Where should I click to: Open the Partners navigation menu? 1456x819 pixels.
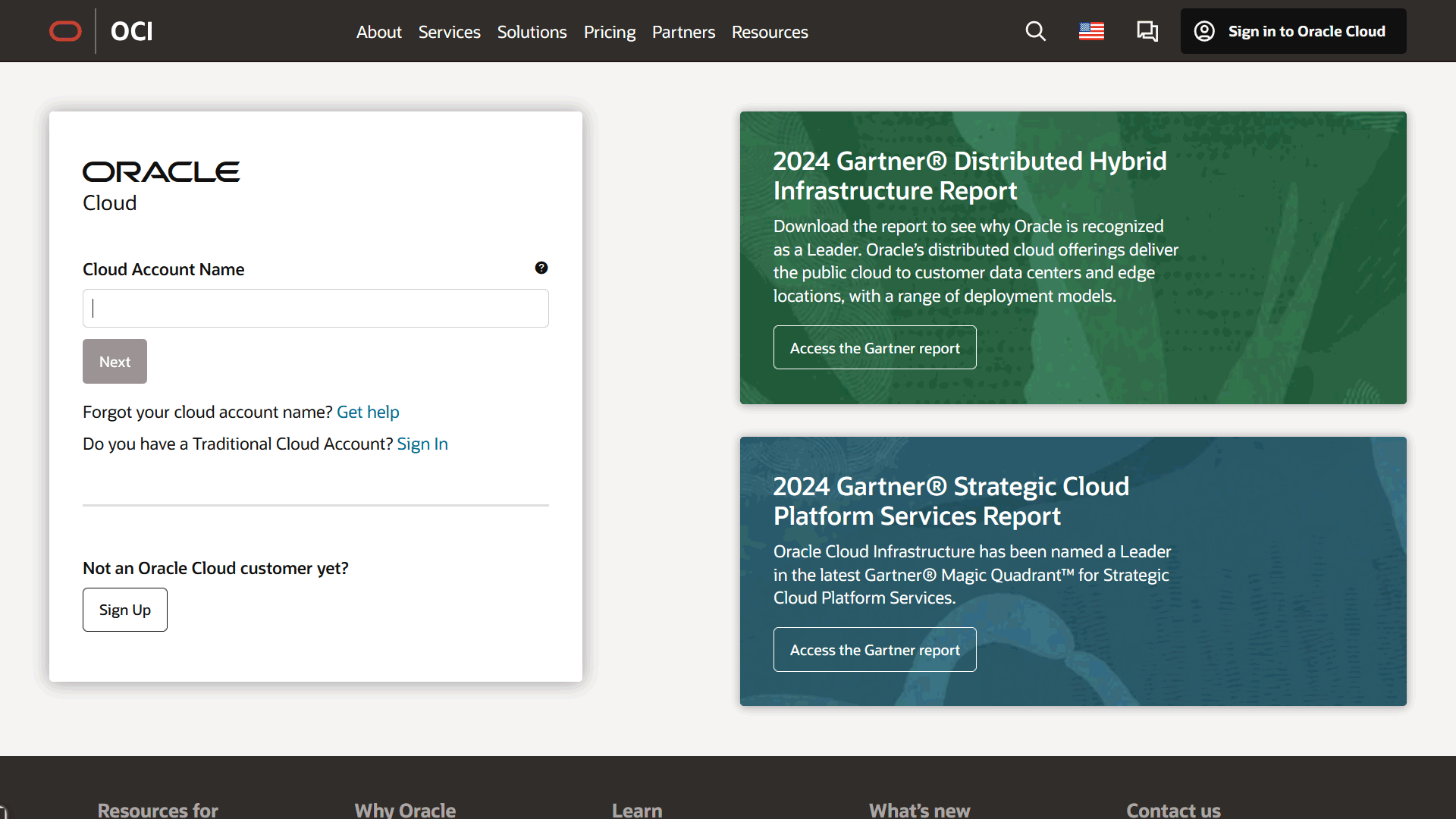[x=683, y=32]
